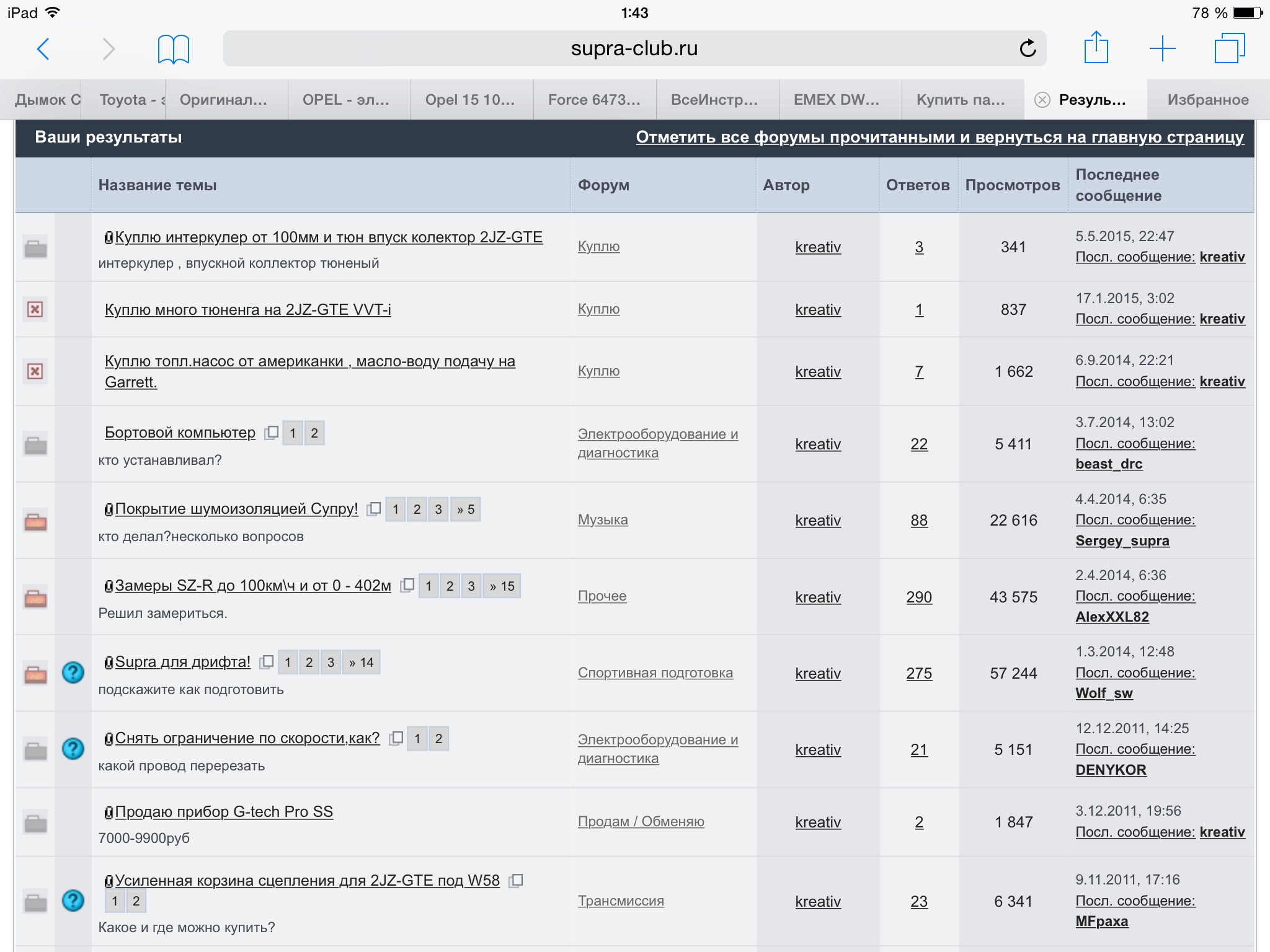Open page 2 of Снять ограничение thread

pyautogui.click(x=438, y=739)
